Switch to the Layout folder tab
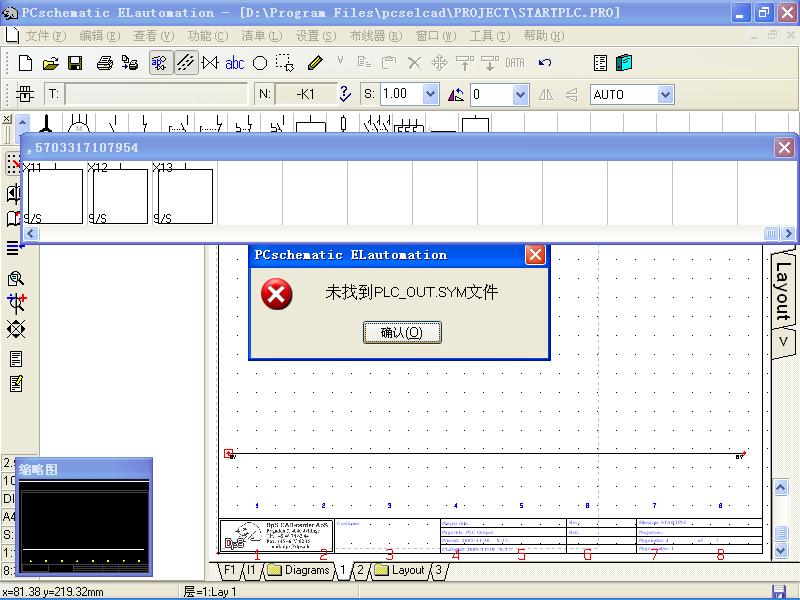Image resolution: width=800 pixels, height=600 pixels. click(399, 570)
